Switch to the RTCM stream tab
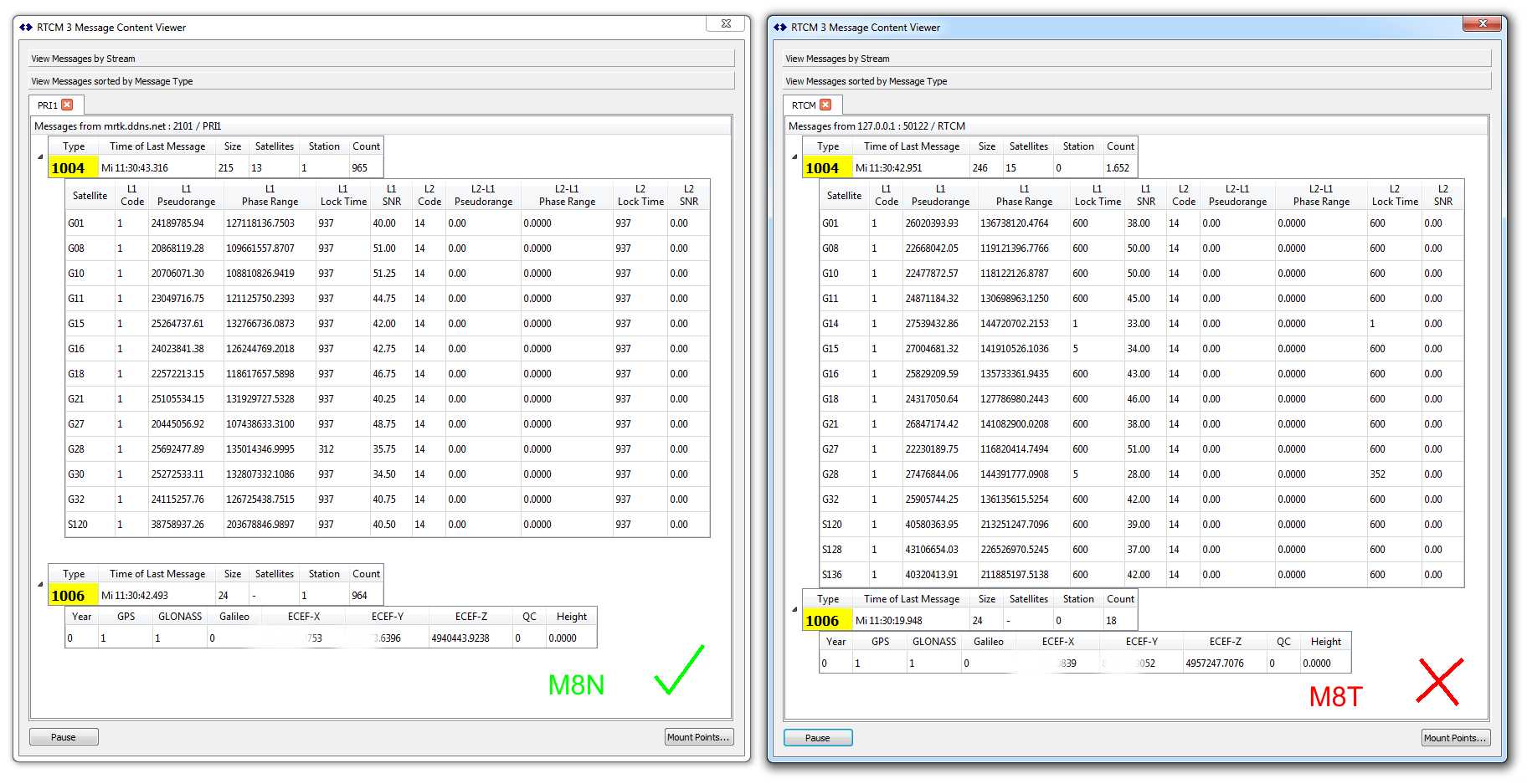This screenshot has width=1527, height=784. tap(803, 105)
